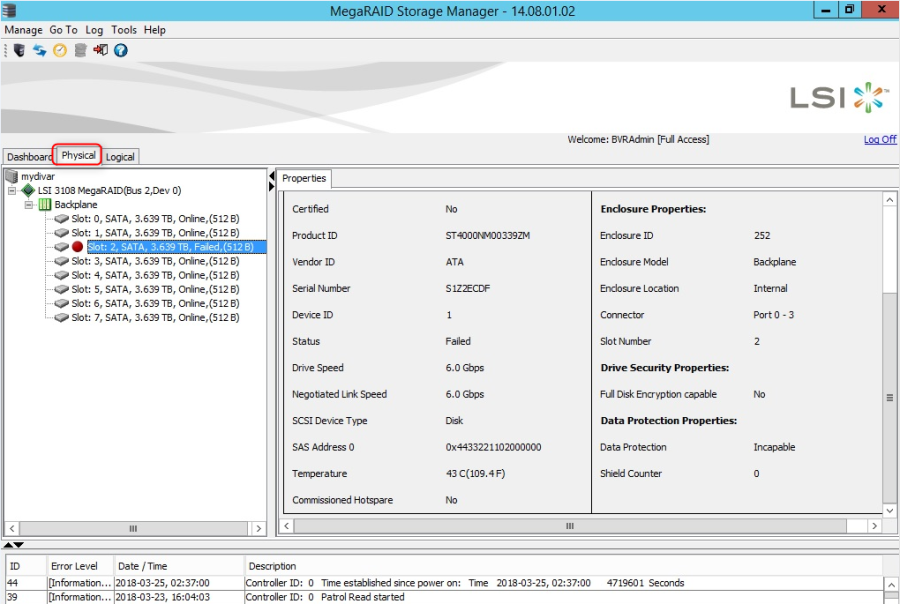
Task: Click the blue Refresh arrows icon
Action: click(39, 50)
